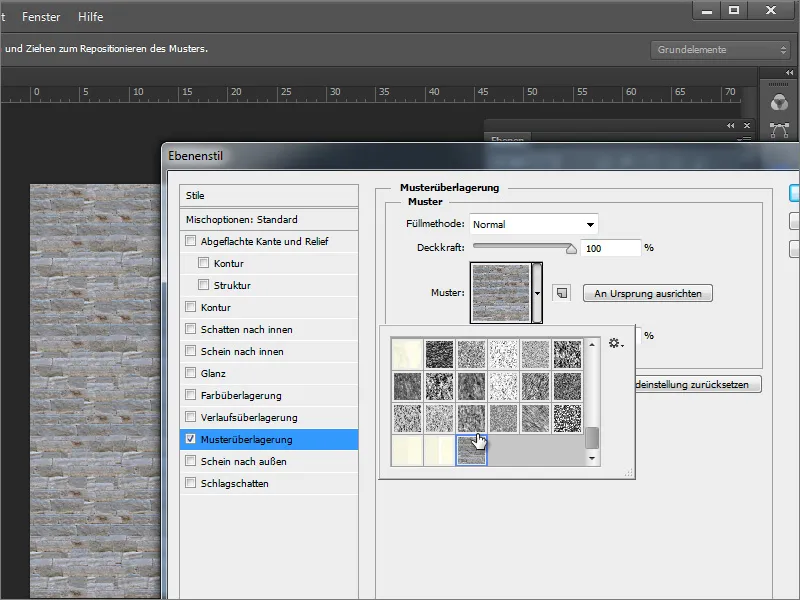Open the Hilfe menu
The image size is (800, 600).
(x=90, y=17)
